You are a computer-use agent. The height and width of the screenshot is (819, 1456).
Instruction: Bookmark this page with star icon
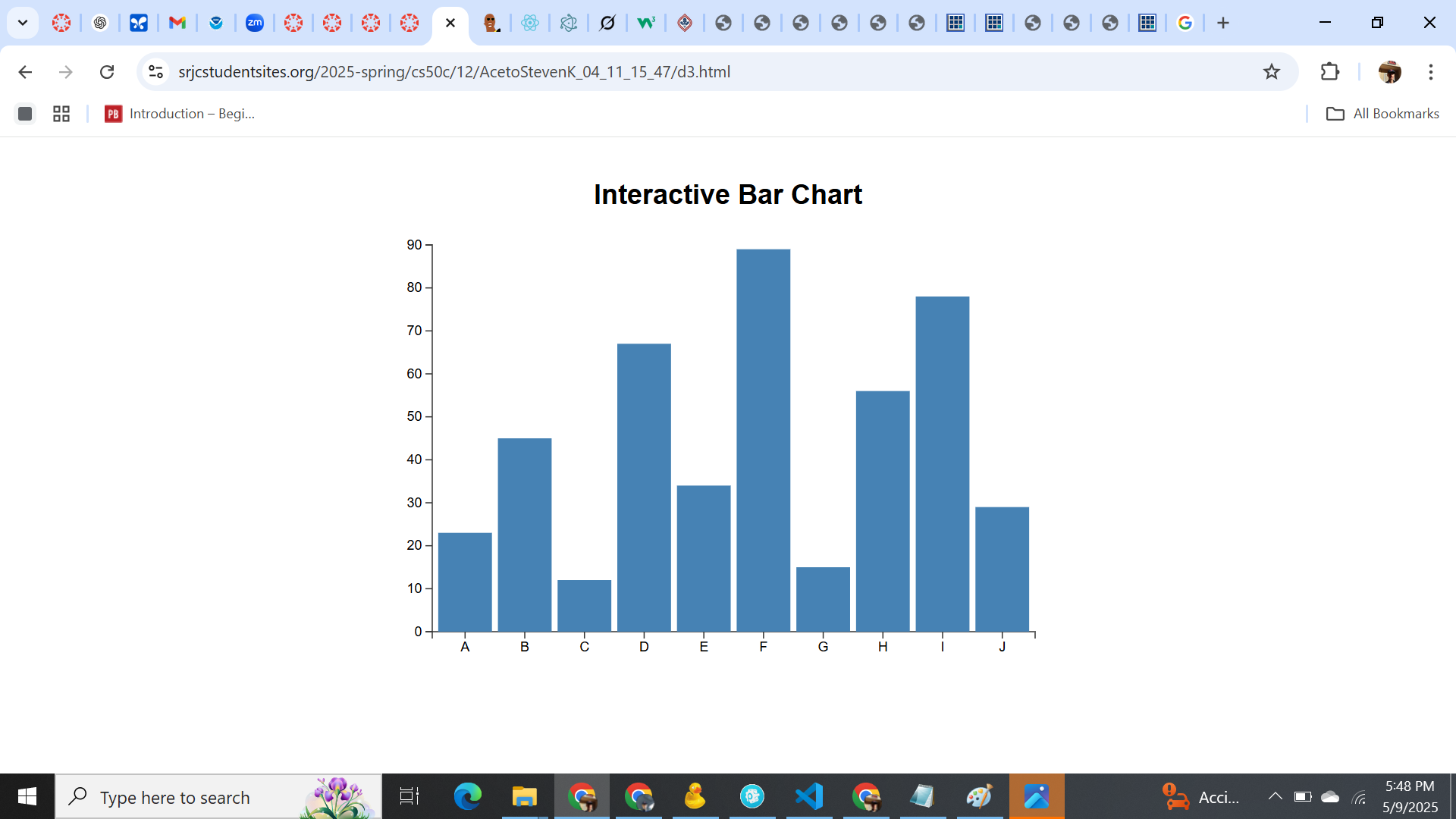(x=1272, y=71)
